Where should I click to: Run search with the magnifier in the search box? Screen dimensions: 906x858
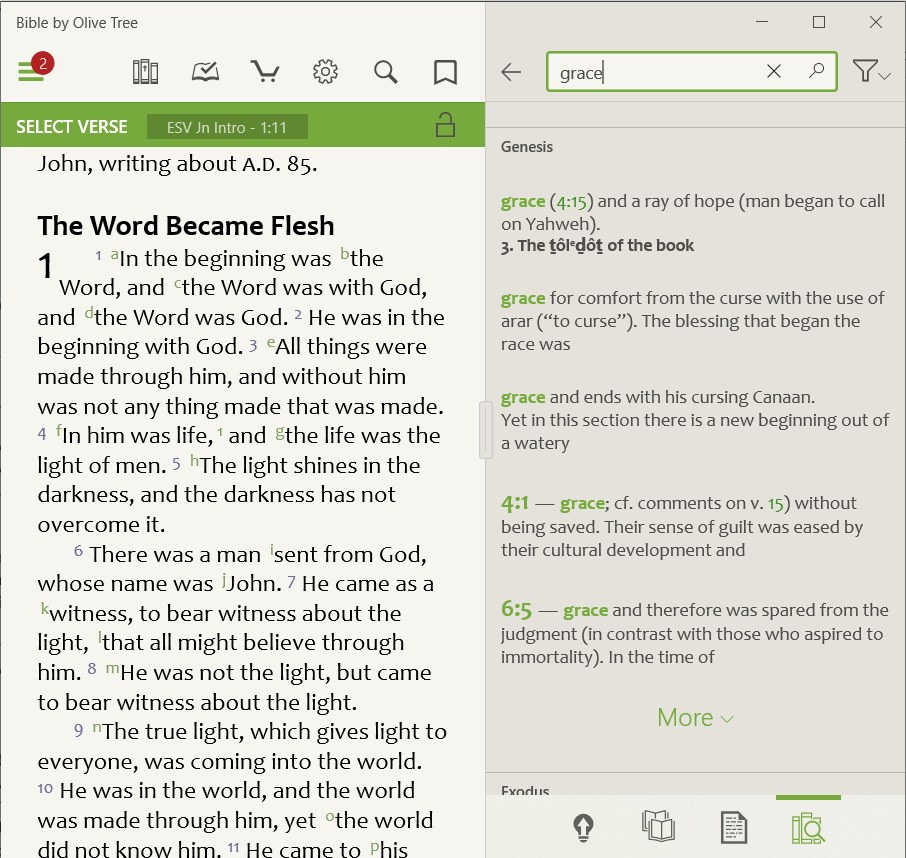tap(816, 71)
